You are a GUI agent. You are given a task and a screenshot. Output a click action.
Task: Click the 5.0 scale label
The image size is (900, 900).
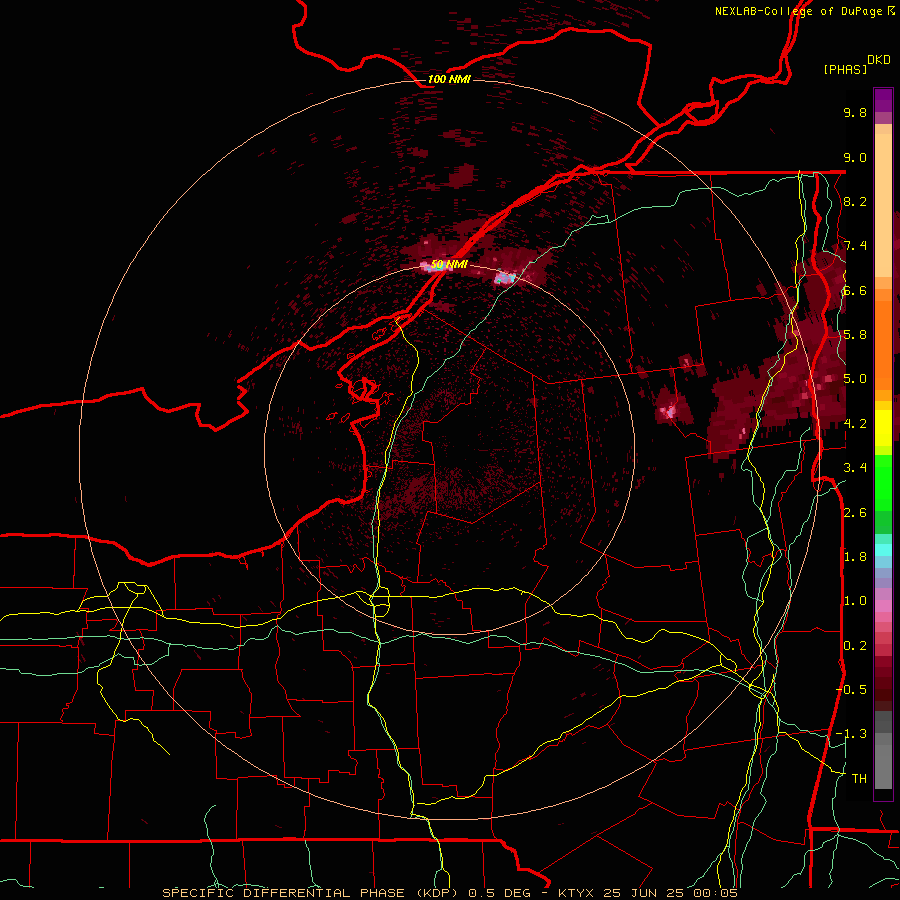coord(855,379)
